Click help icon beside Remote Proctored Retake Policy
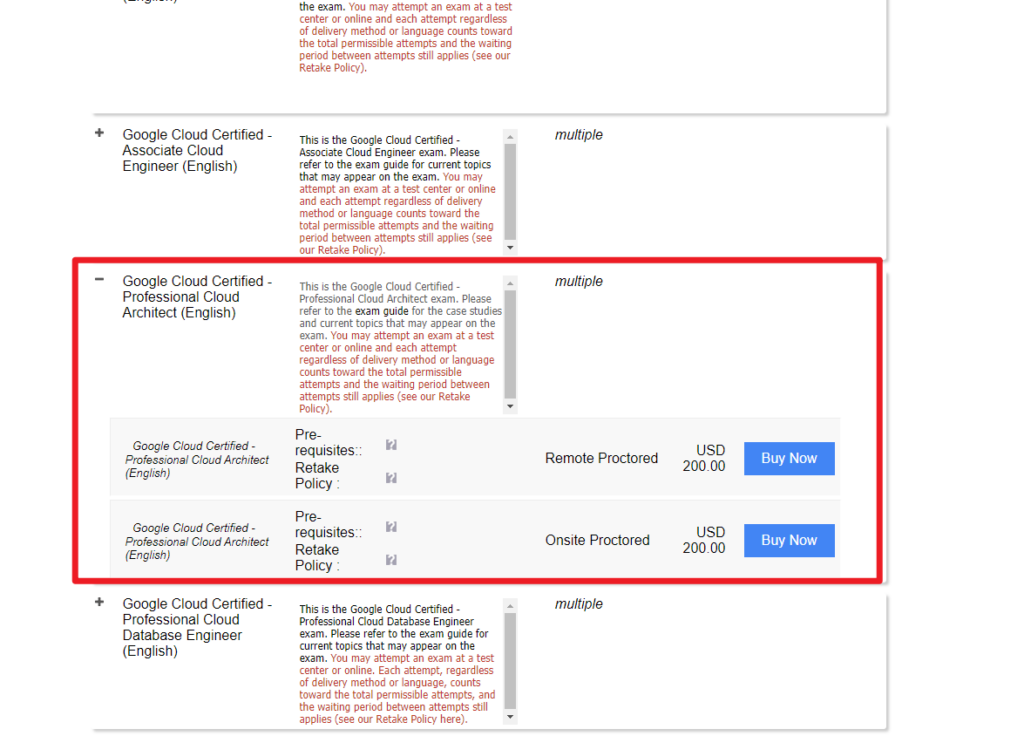The width and height of the screenshot is (1024, 736). click(x=391, y=478)
